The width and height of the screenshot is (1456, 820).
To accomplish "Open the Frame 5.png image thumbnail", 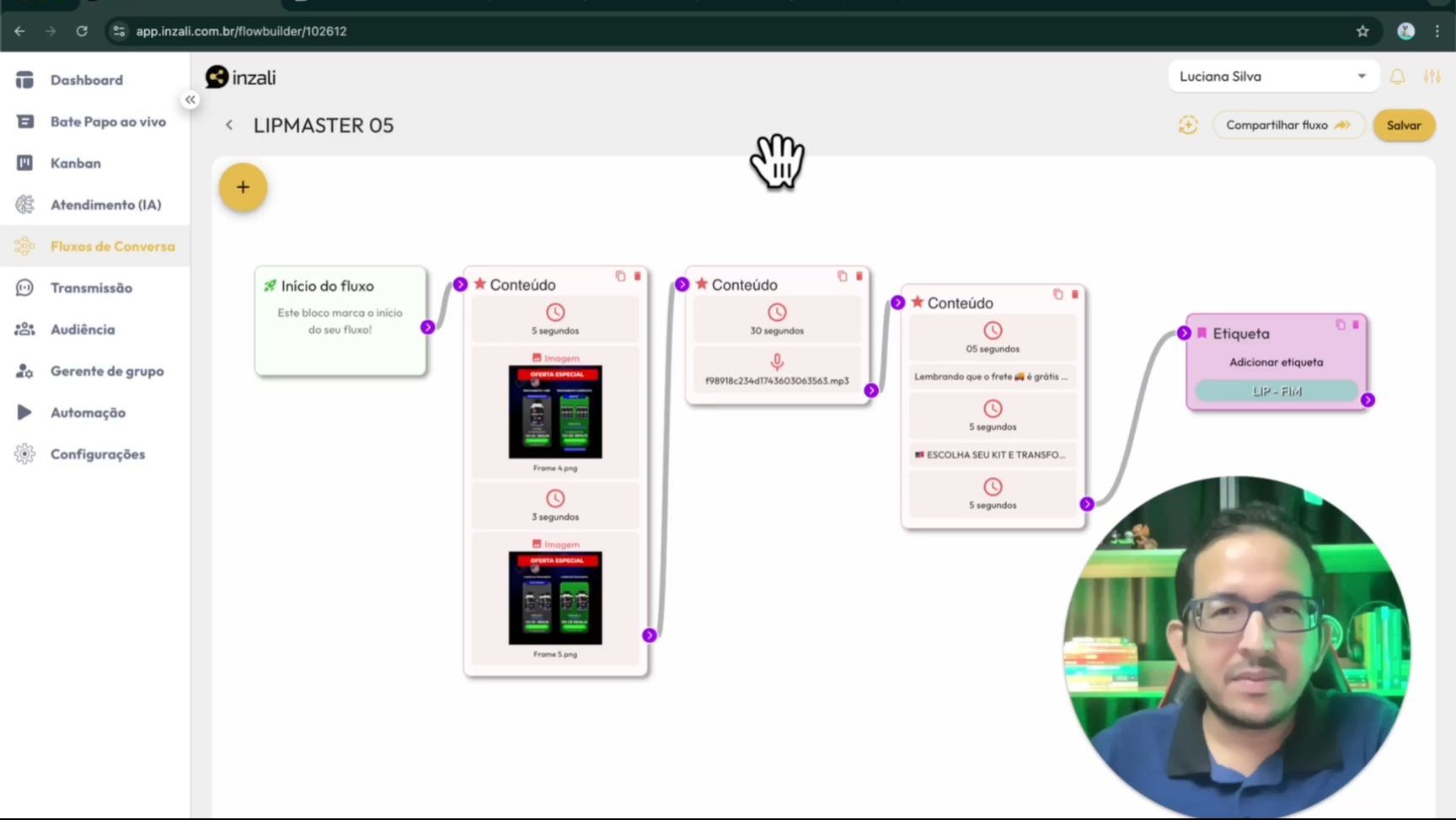I will pos(555,598).
